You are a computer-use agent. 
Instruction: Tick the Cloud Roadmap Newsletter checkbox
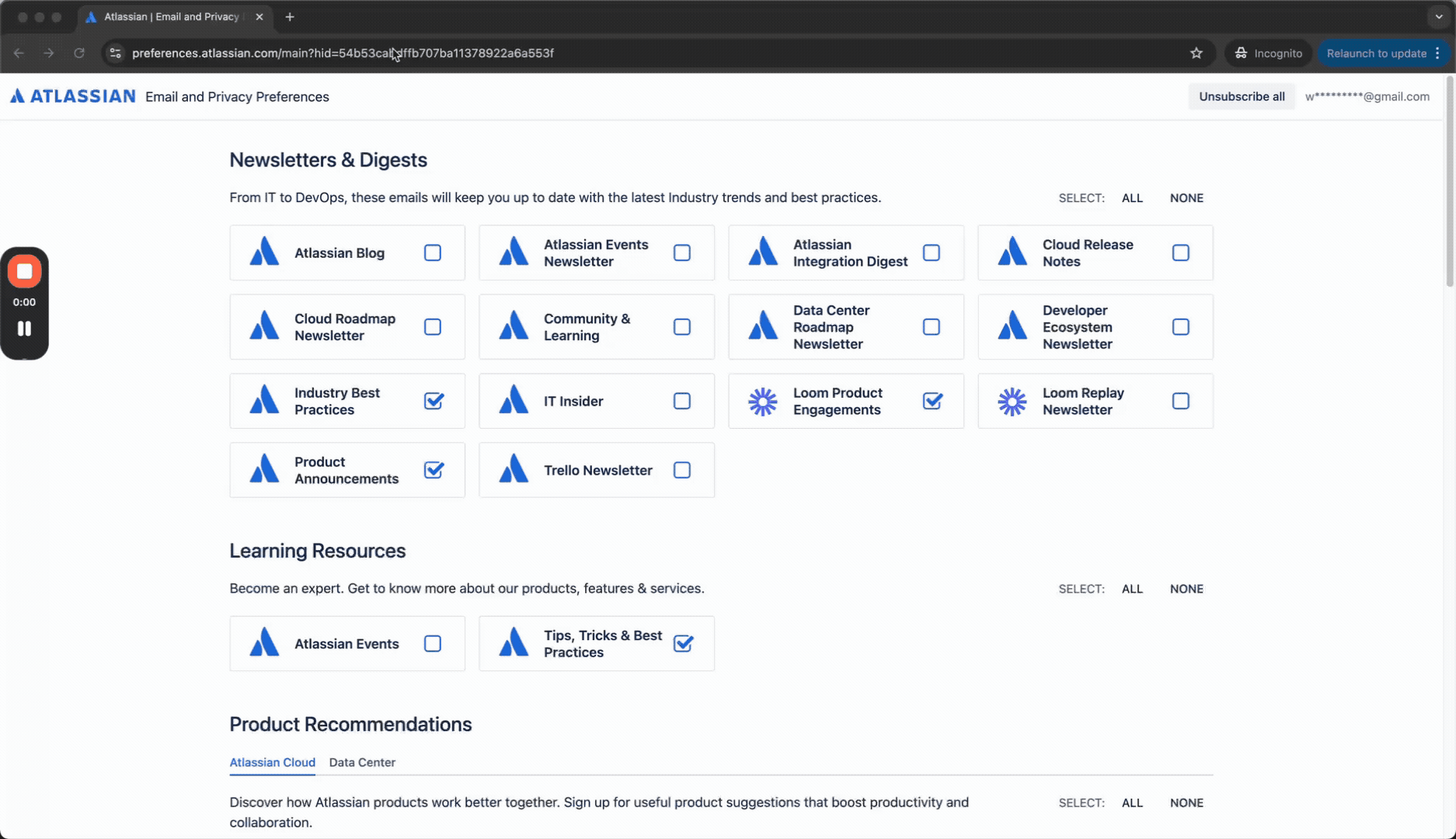pyautogui.click(x=433, y=327)
